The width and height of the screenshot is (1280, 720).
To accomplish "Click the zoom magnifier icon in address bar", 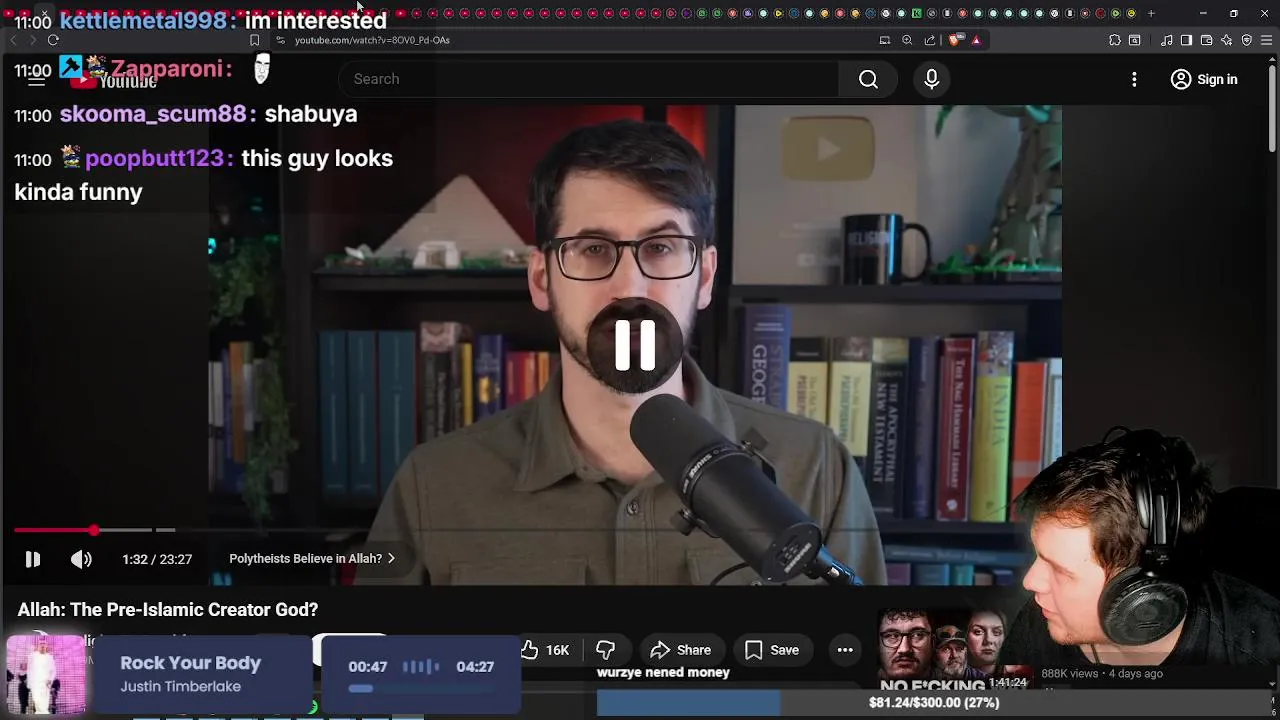I will click(x=907, y=40).
